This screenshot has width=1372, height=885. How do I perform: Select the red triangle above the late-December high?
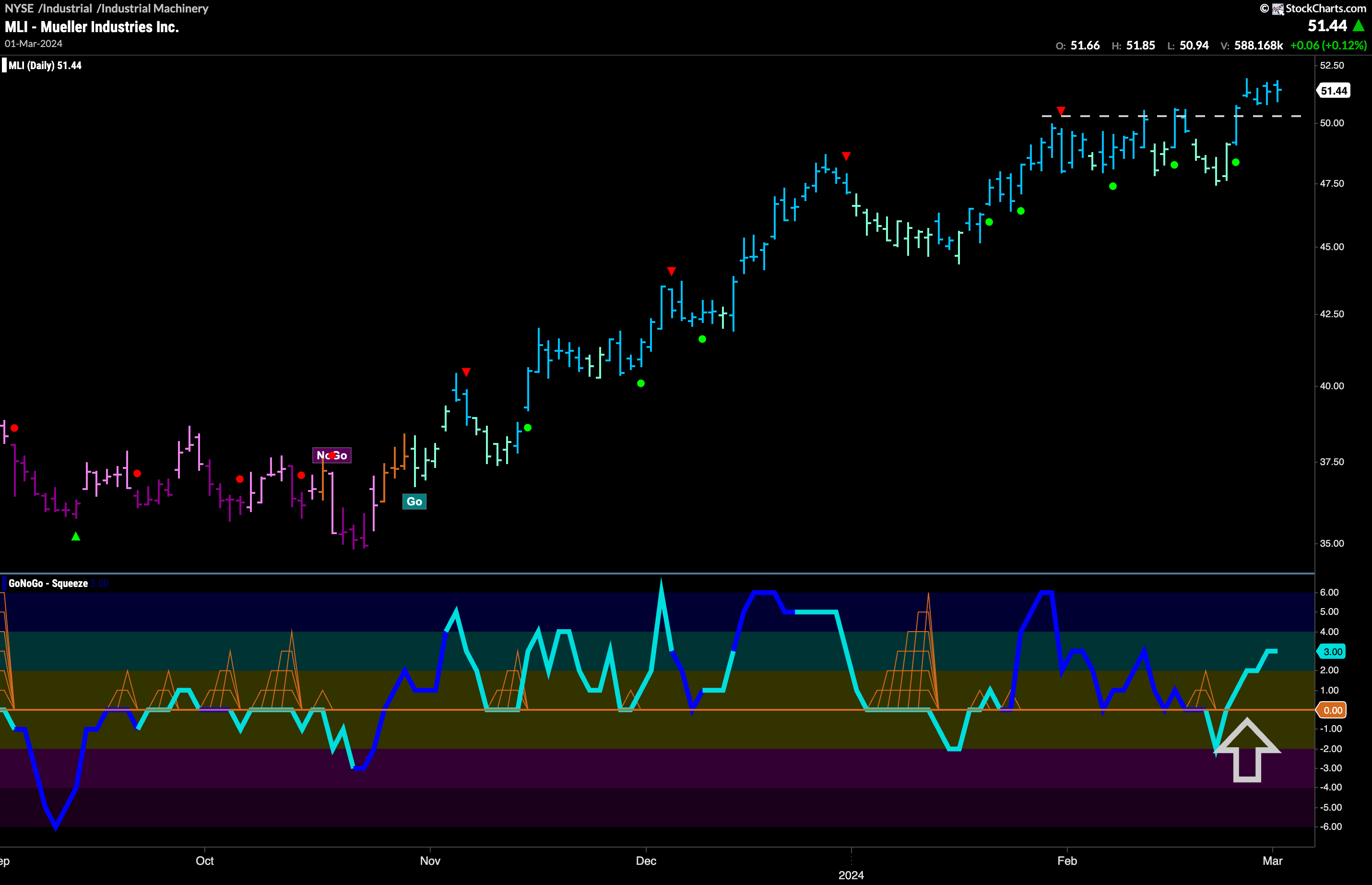pos(846,156)
